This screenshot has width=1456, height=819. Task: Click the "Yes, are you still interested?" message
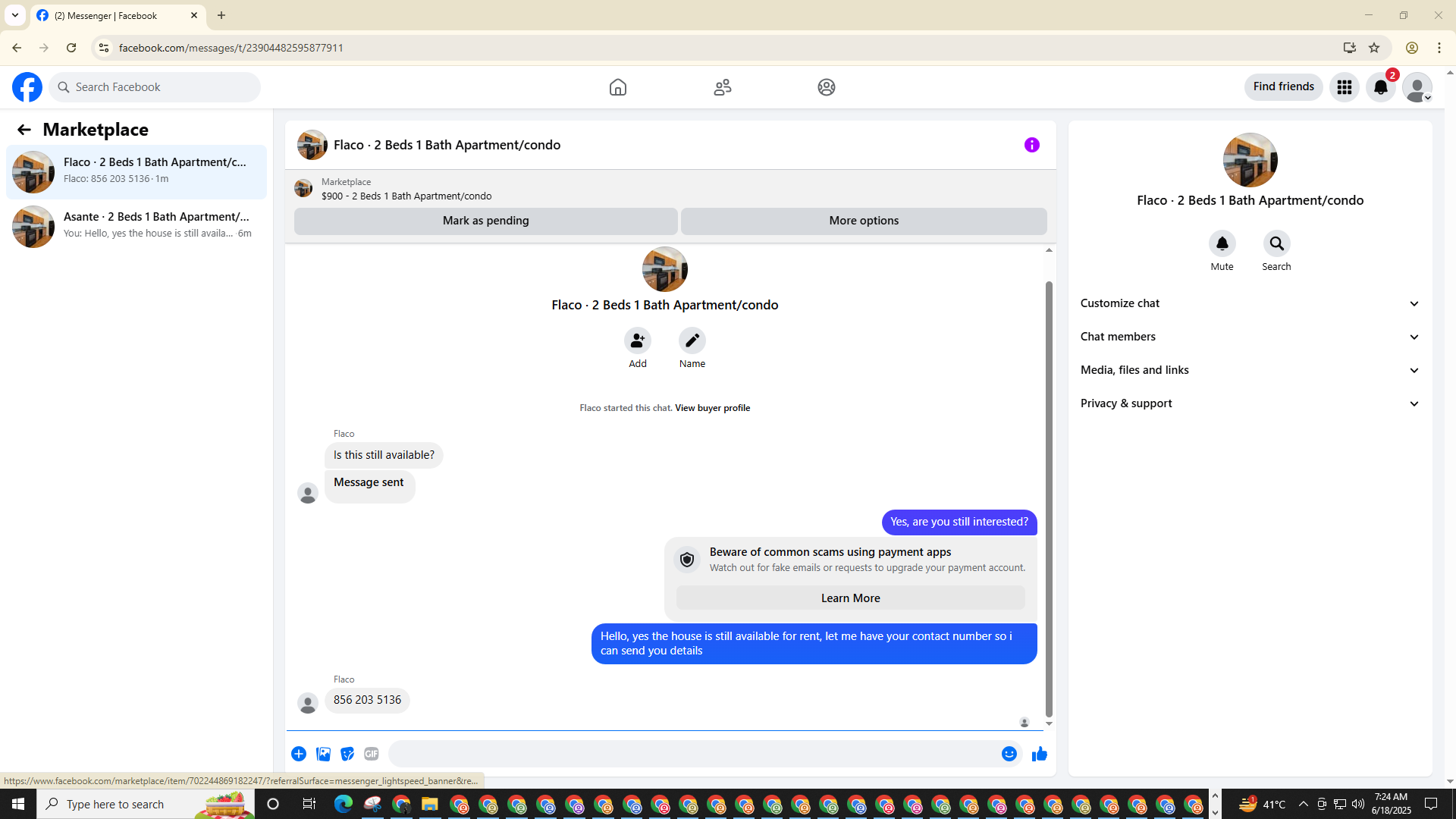(959, 522)
